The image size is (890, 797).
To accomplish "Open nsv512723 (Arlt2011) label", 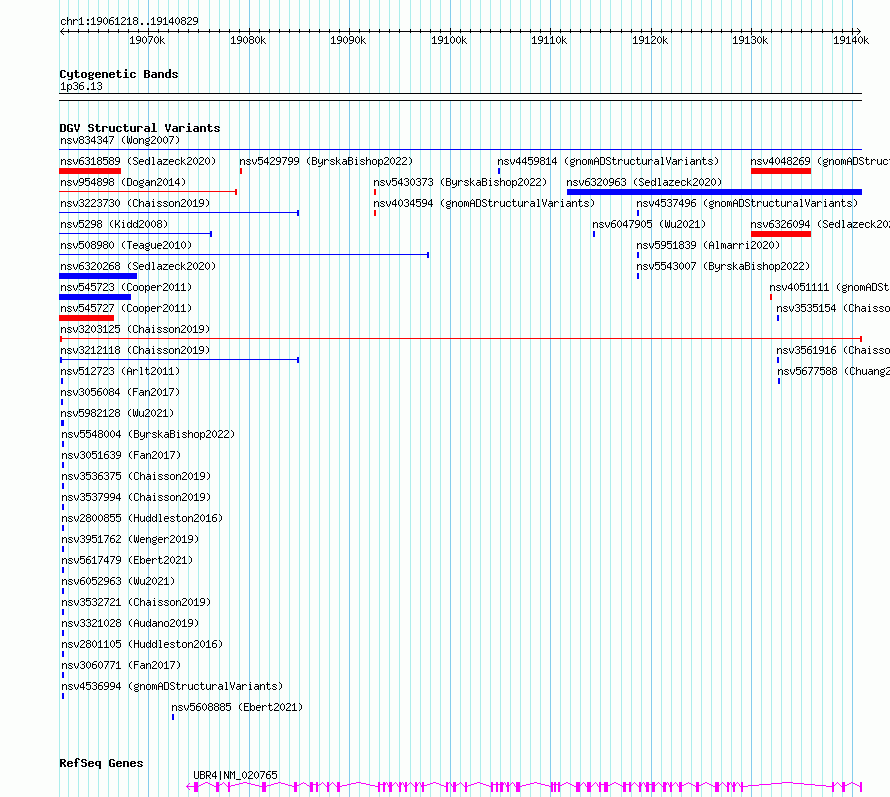I will point(120,371).
